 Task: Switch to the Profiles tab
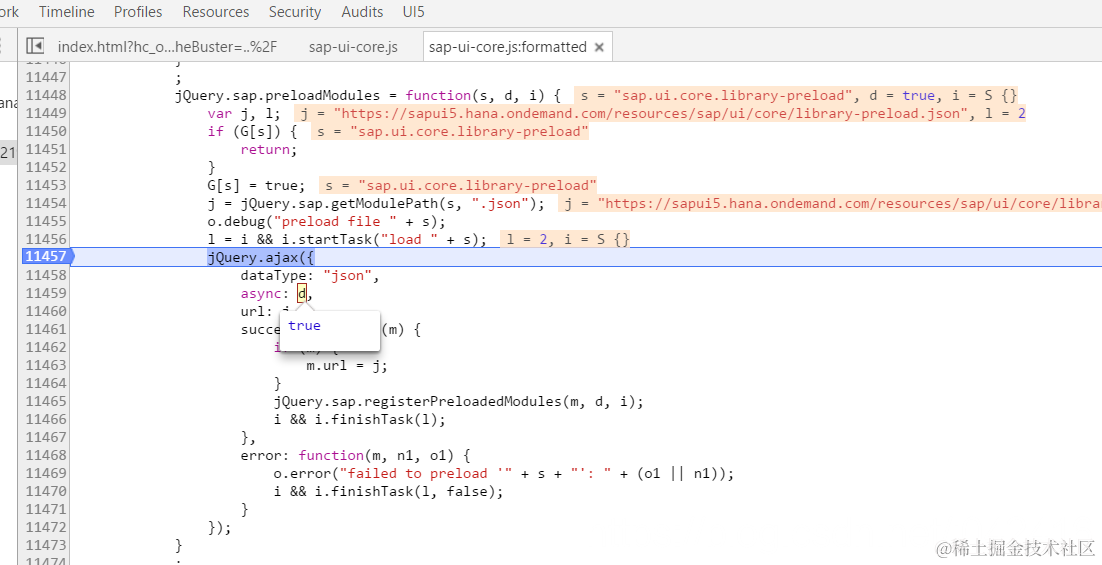(138, 12)
